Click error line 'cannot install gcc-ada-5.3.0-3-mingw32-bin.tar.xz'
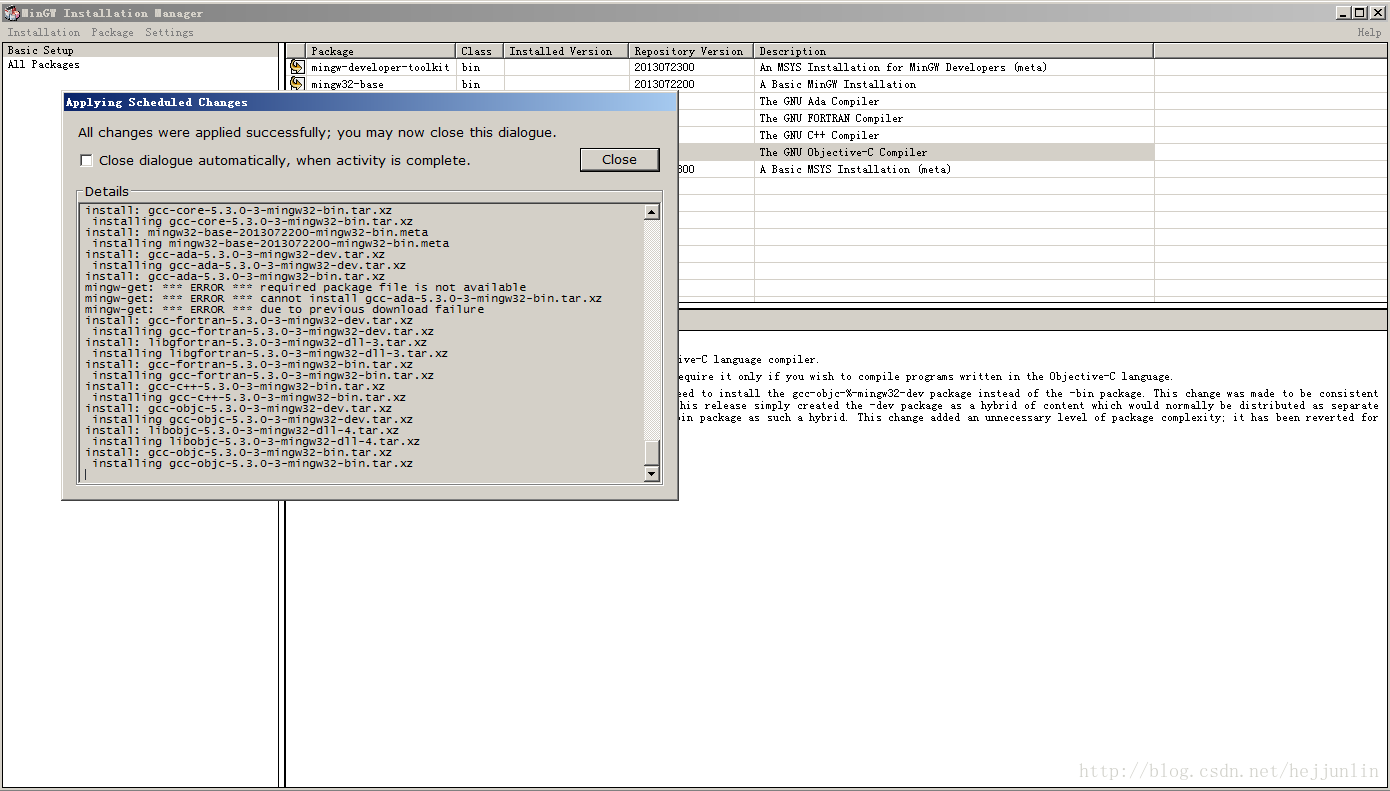Image resolution: width=1390 pixels, height=791 pixels. [x=343, y=298]
